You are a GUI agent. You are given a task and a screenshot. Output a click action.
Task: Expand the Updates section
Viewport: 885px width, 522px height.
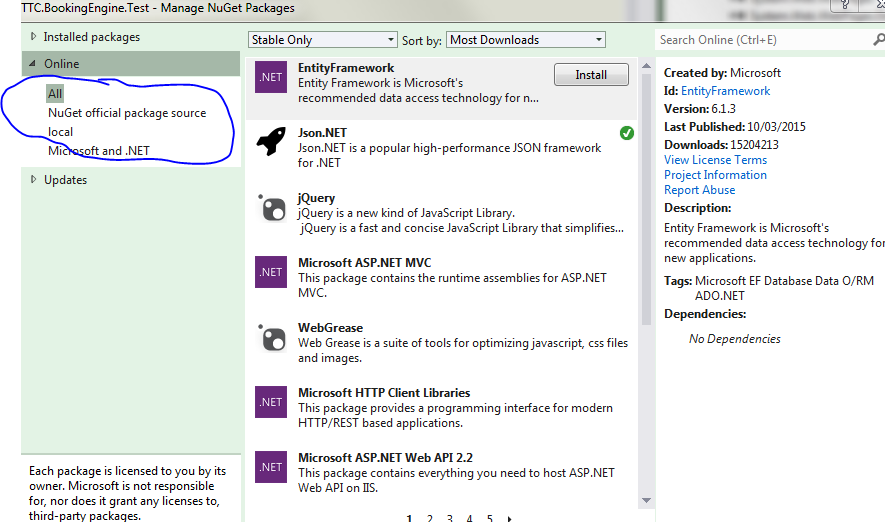click(33, 179)
